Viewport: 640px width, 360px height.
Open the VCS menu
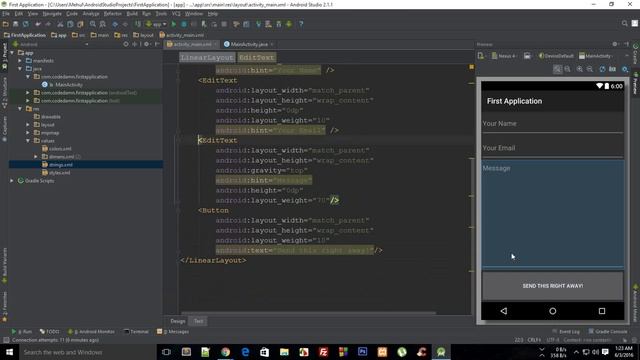click(176, 14)
